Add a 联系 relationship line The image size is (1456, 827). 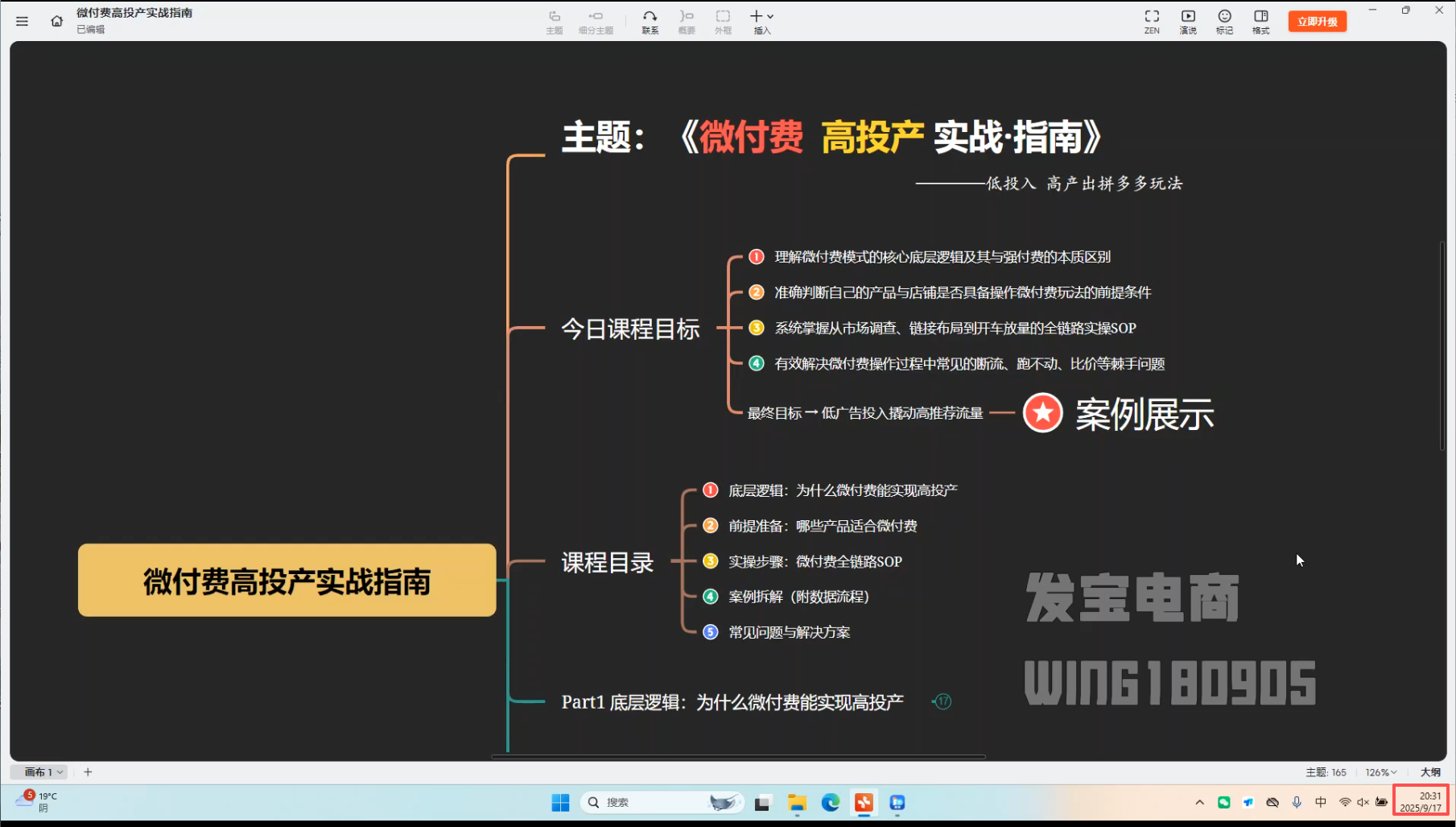pos(650,21)
